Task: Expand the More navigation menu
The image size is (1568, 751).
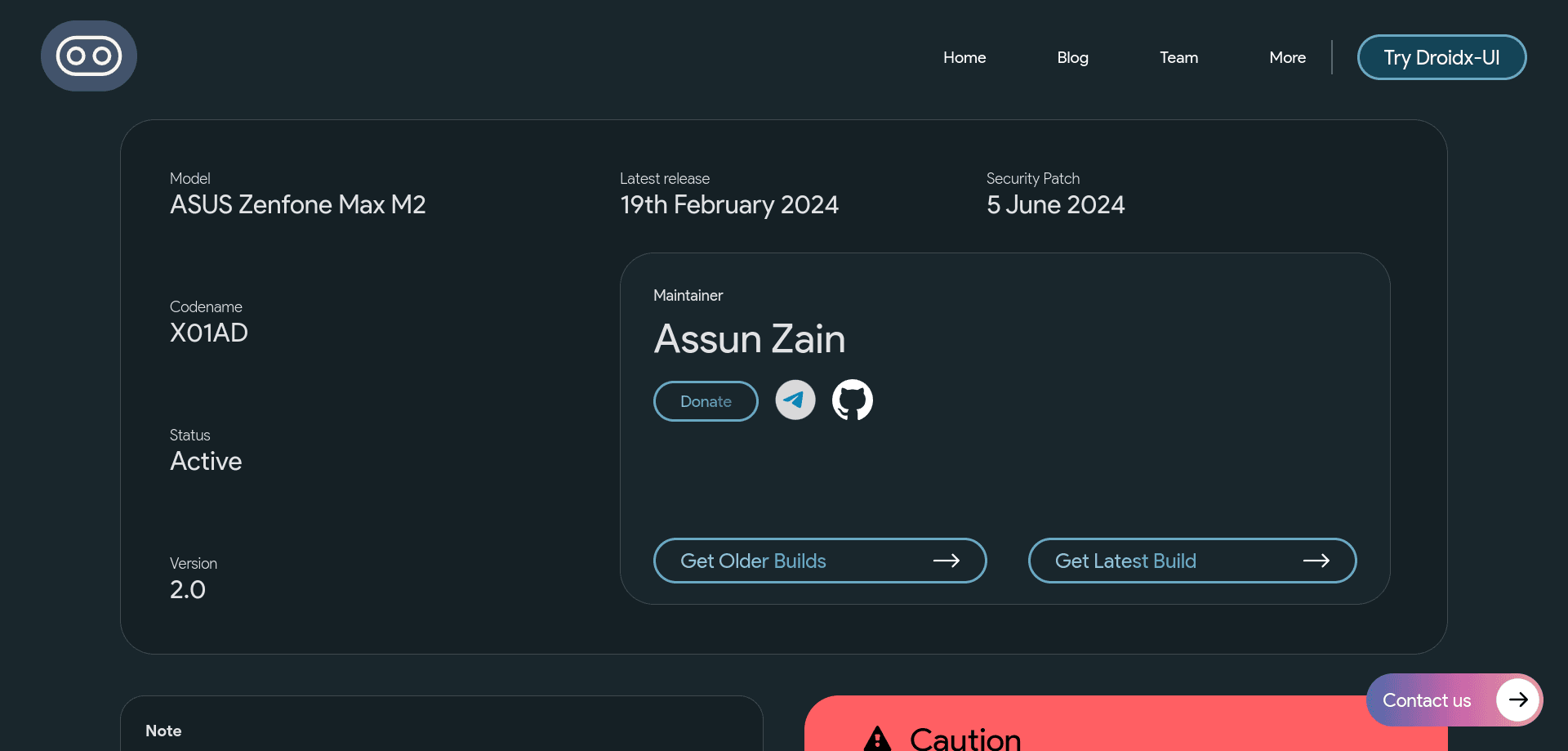Action: [1287, 58]
